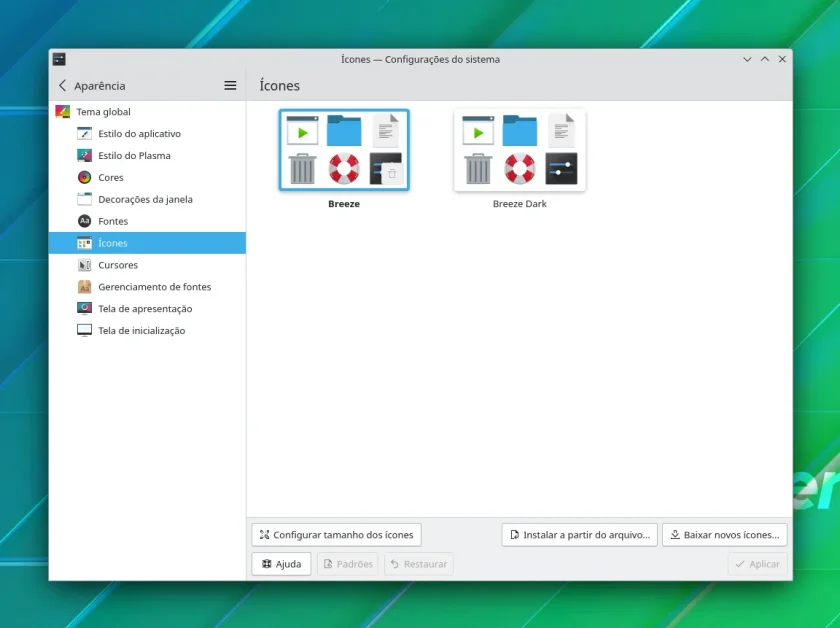
Task: Open the Cursores page
Action: pos(147,265)
